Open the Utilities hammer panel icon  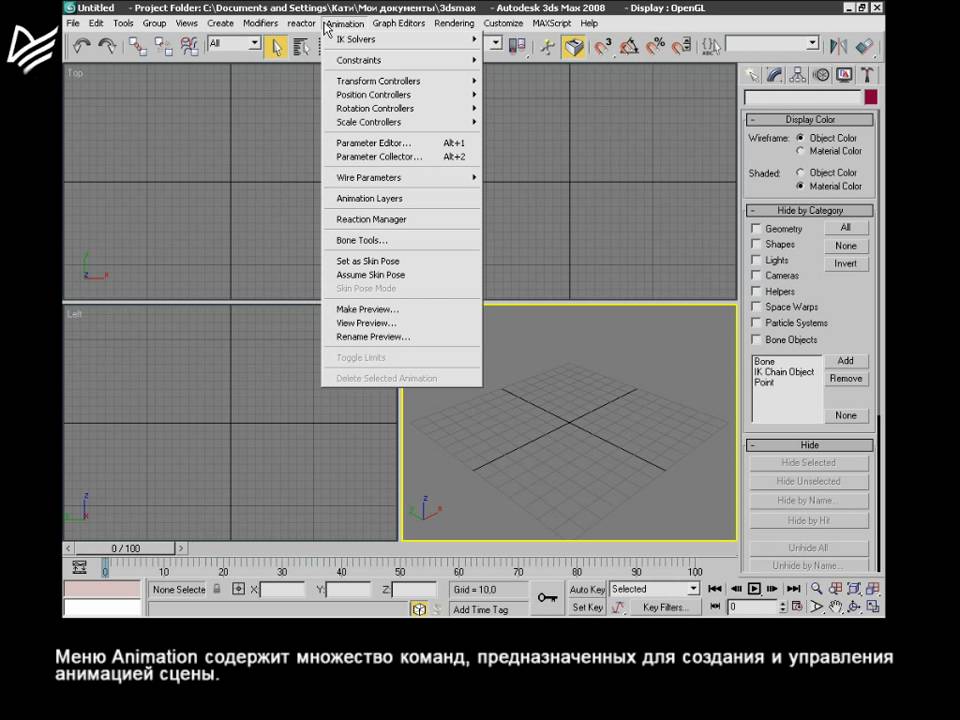click(x=867, y=75)
